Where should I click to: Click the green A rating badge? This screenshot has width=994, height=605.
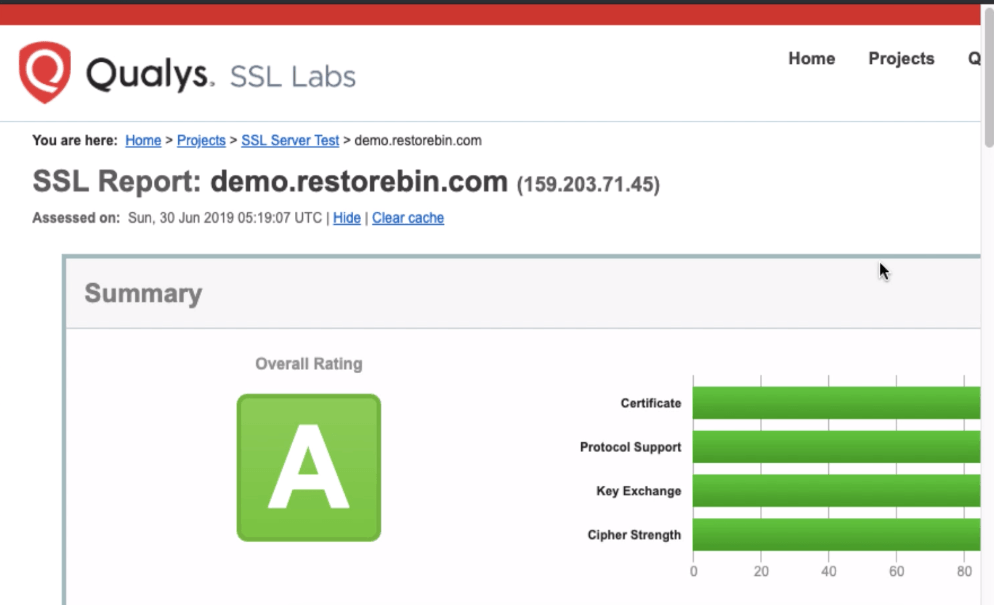[308, 468]
